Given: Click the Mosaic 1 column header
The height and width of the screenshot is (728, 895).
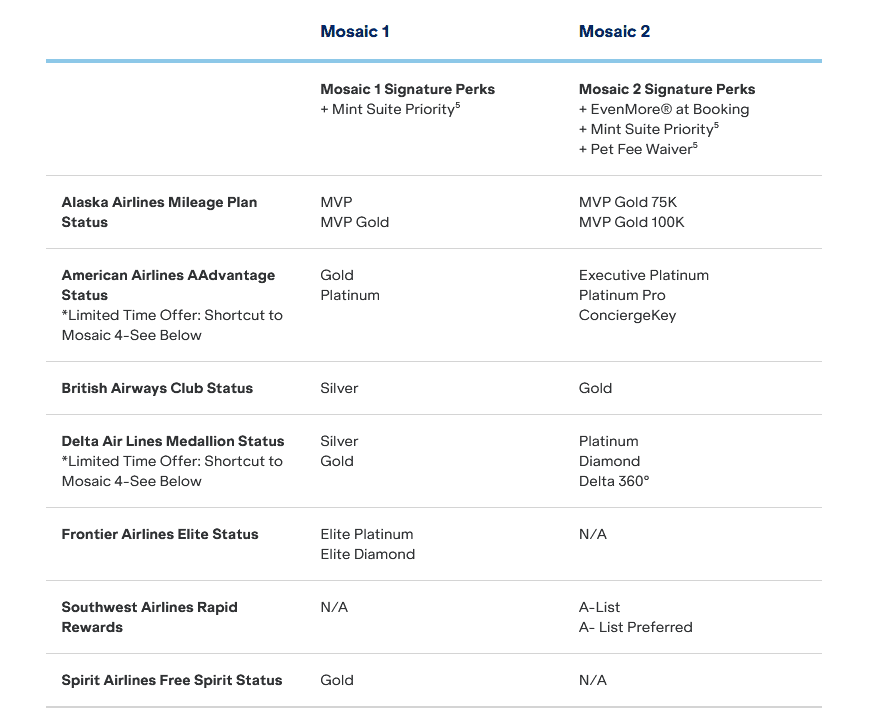Looking at the screenshot, I should pyautogui.click(x=354, y=31).
